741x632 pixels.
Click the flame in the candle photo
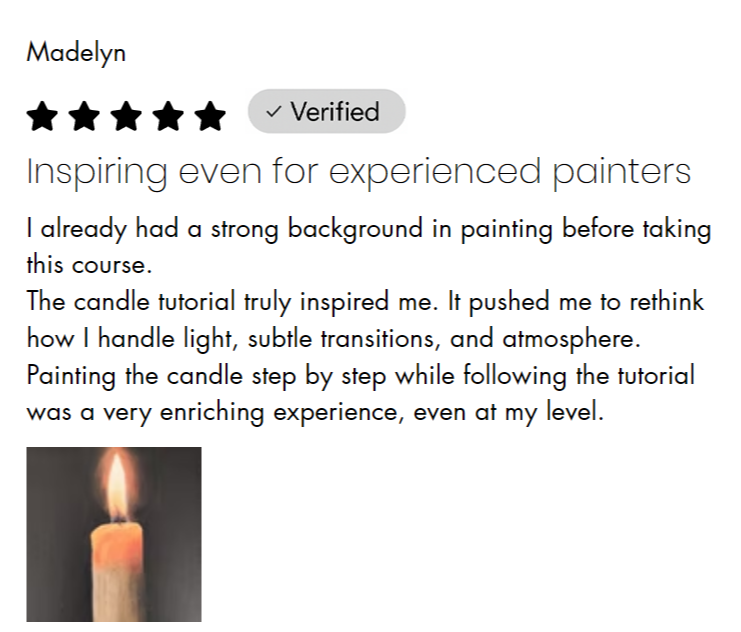(x=117, y=485)
